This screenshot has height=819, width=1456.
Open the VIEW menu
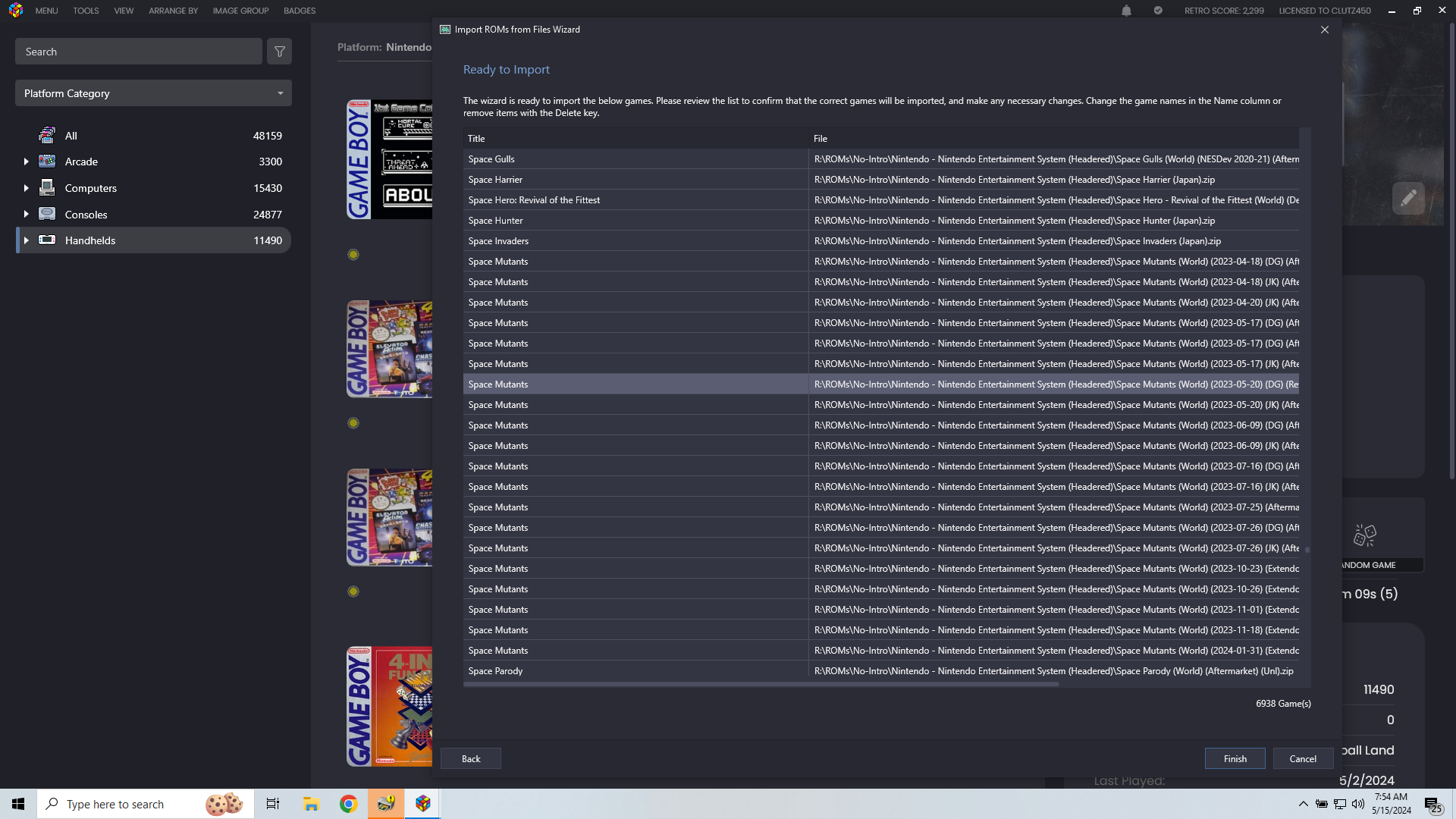point(124,11)
